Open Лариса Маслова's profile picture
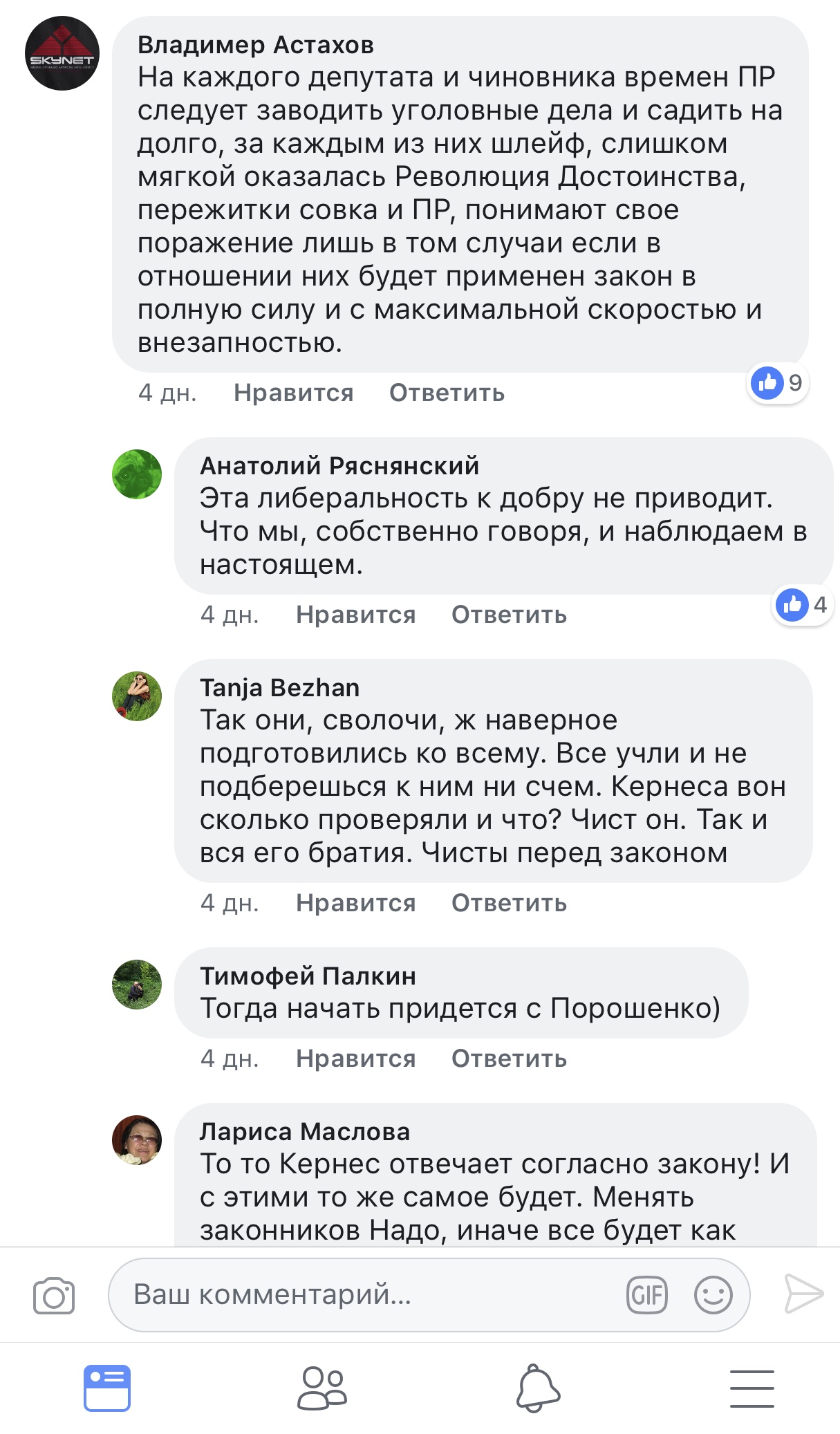This screenshot has height=1434, width=840. pyautogui.click(x=137, y=1140)
